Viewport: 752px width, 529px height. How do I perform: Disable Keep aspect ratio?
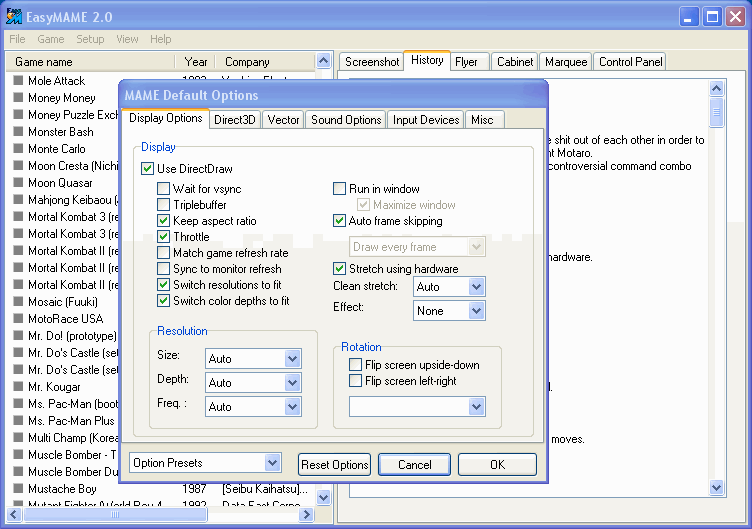pos(164,221)
